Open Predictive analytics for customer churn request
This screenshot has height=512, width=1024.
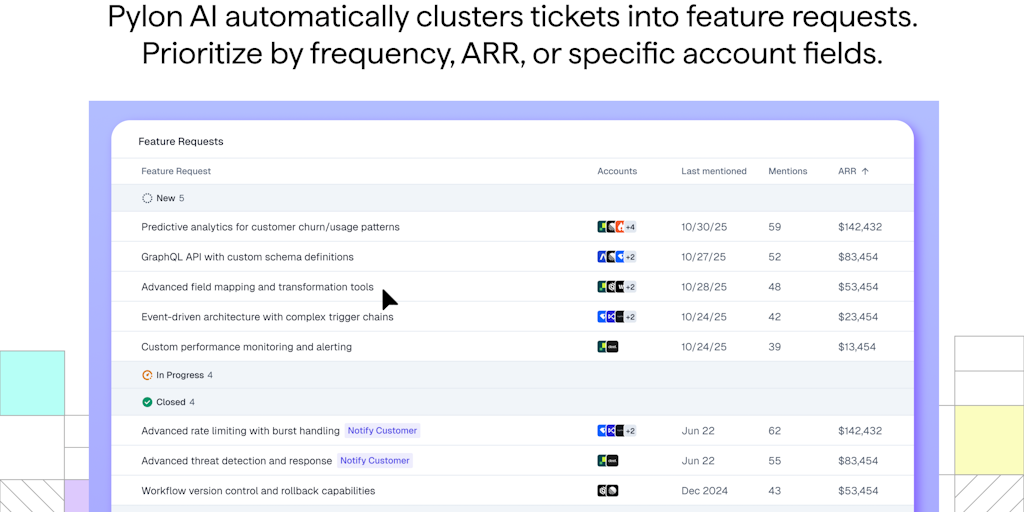click(x=270, y=227)
